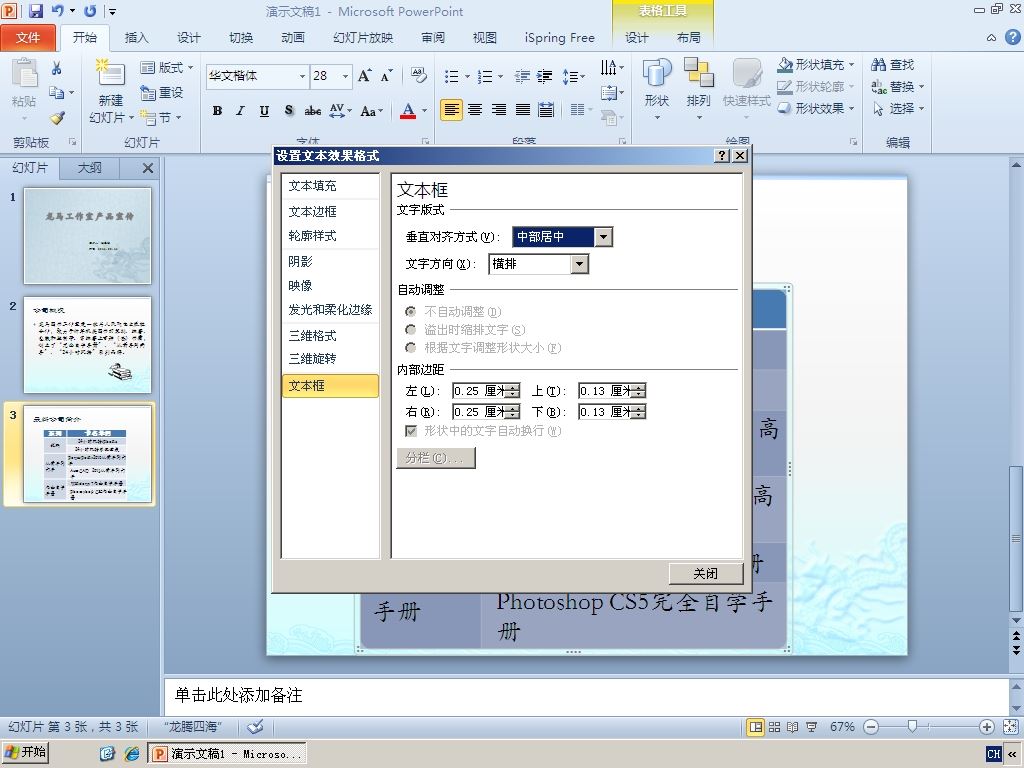Switch to the 大纲 outline pane tab

(x=89, y=168)
